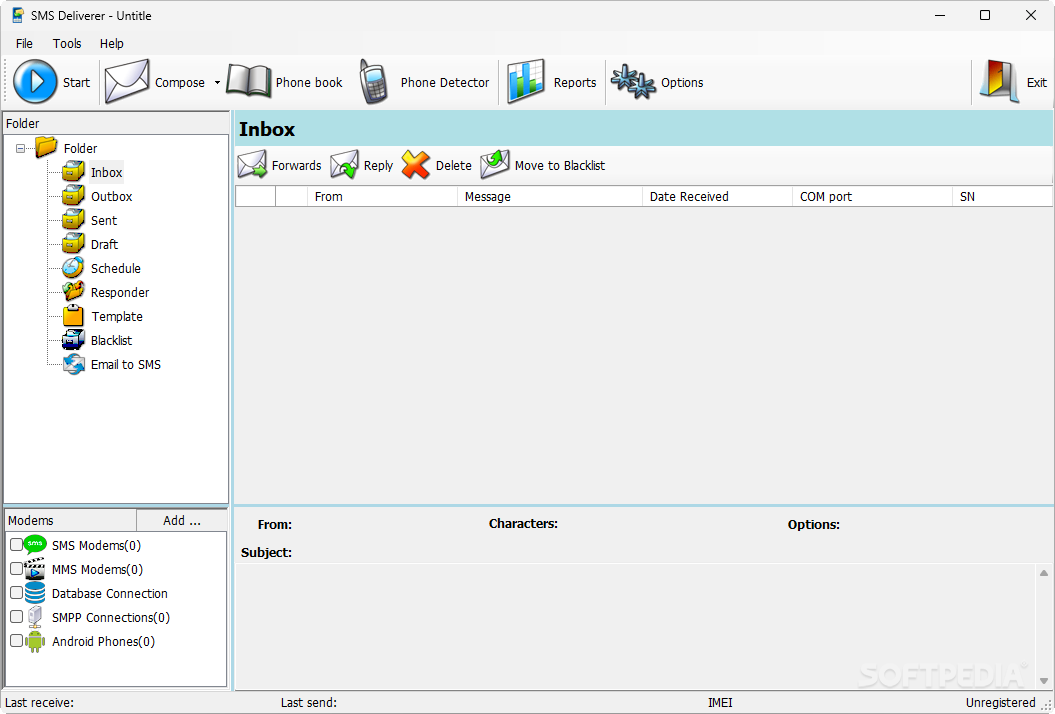The image size is (1055, 714).
Task: Click the blue Start play icon
Action: pyautogui.click(x=35, y=81)
